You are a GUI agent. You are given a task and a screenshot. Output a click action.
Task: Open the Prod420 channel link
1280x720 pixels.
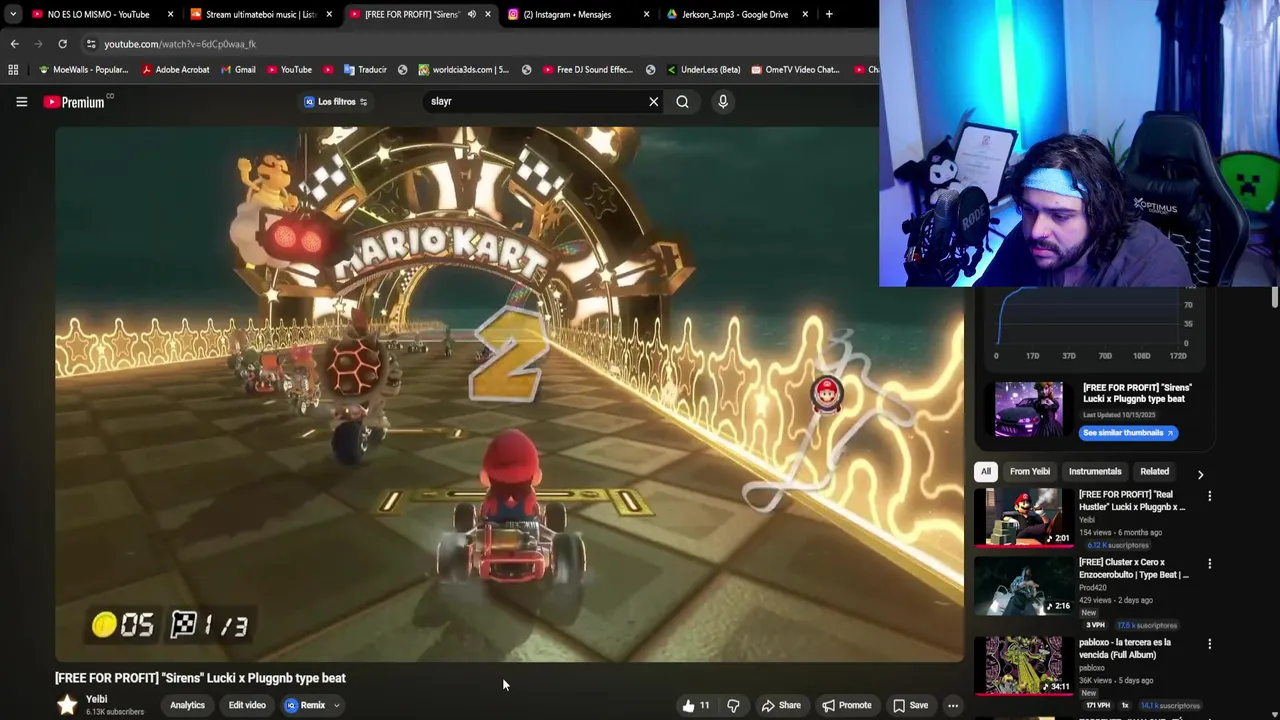(x=1094, y=588)
